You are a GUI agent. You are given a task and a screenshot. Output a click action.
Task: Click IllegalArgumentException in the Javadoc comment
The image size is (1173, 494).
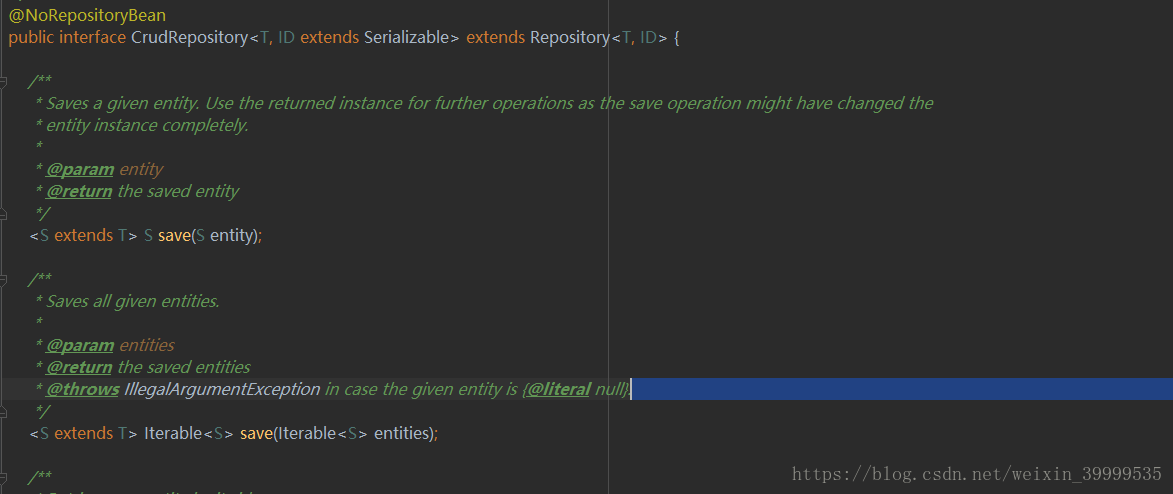click(x=222, y=389)
